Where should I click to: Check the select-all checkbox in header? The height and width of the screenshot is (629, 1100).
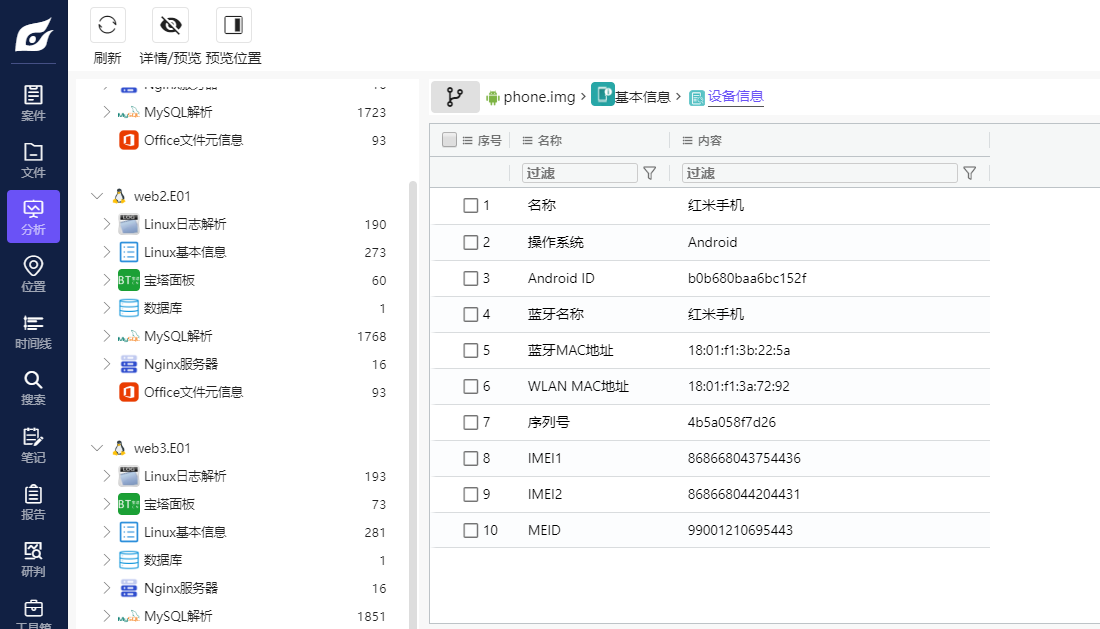click(450, 141)
